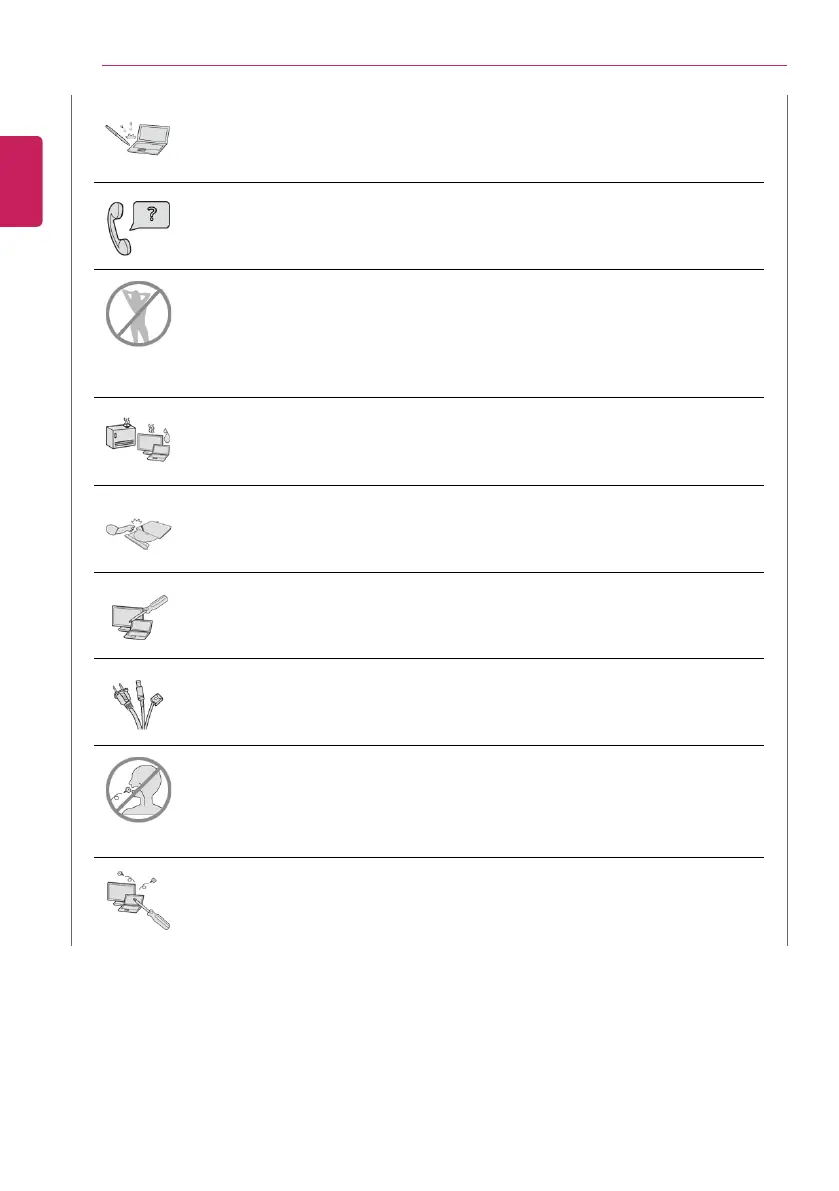839x1191 pixels.
Task: Click the monitor in bottom screw illustration
Action: point(121,893)
